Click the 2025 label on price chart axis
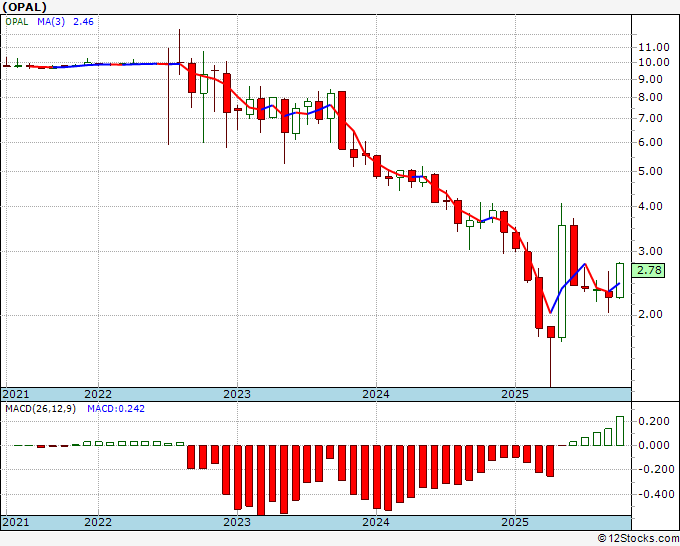Viewport: 680px width, 546px height. point(515,394)
